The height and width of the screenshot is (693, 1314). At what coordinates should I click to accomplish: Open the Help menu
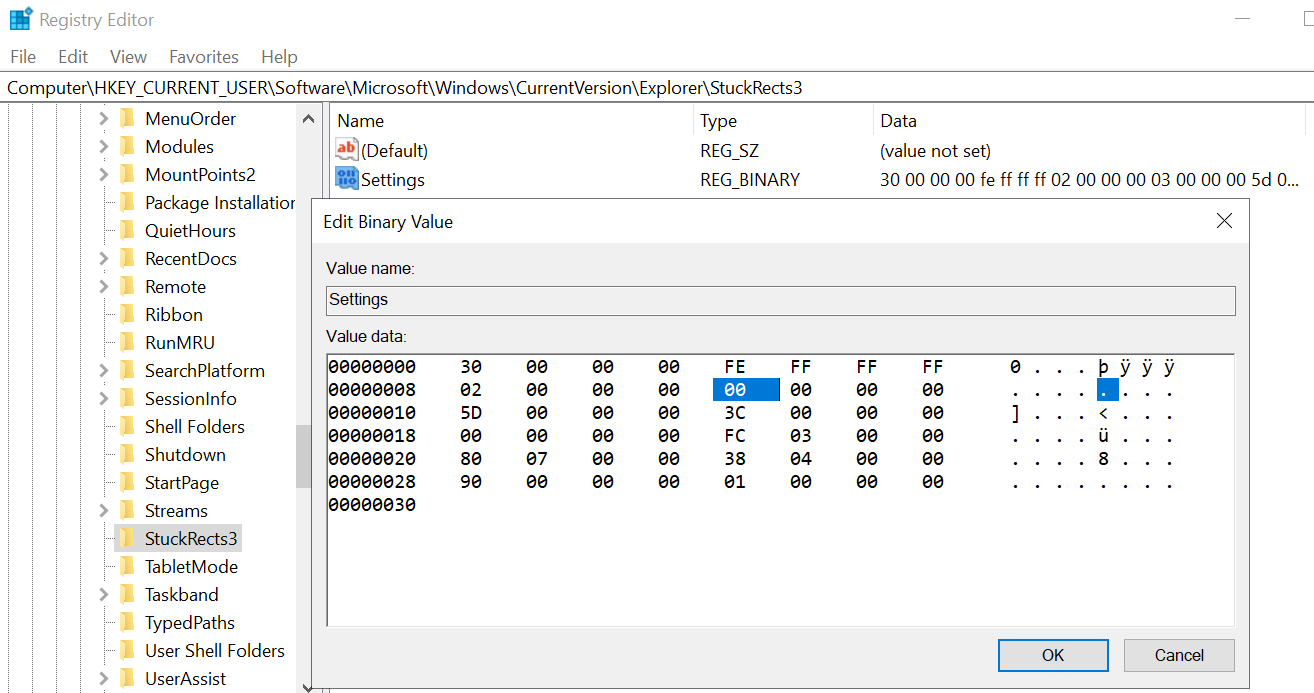pyautogui.click(x=279, y=57)
